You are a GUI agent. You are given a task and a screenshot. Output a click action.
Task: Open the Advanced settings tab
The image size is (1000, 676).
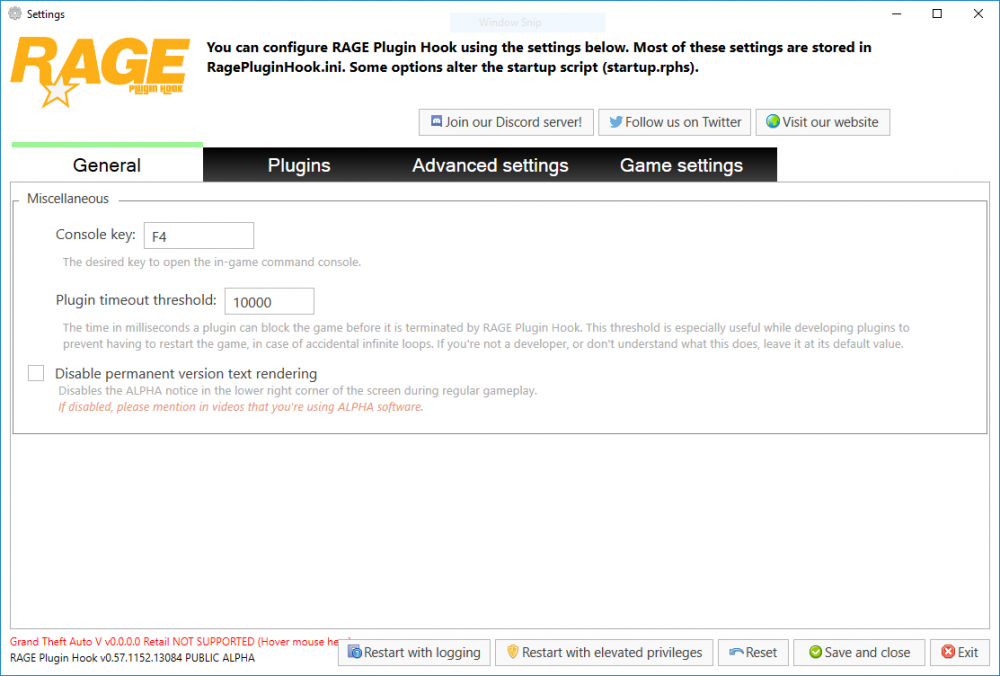490,165
